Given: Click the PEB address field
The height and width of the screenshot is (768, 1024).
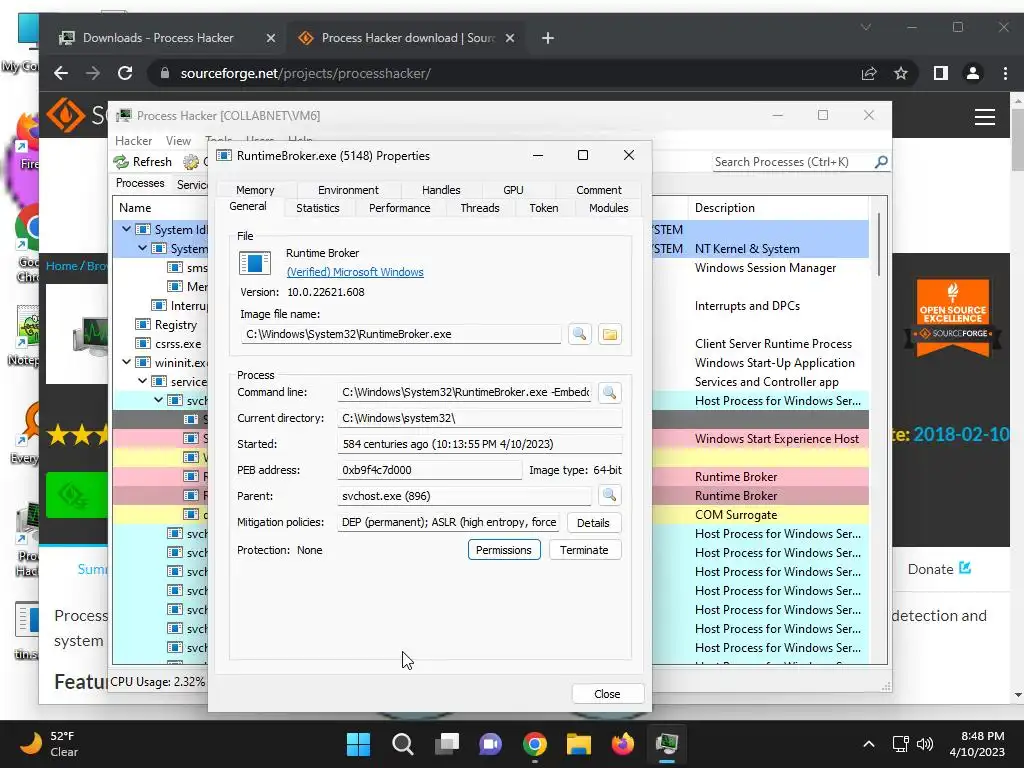Looking at the screenshot, I should pyautogui.click(x=430, y=470).
